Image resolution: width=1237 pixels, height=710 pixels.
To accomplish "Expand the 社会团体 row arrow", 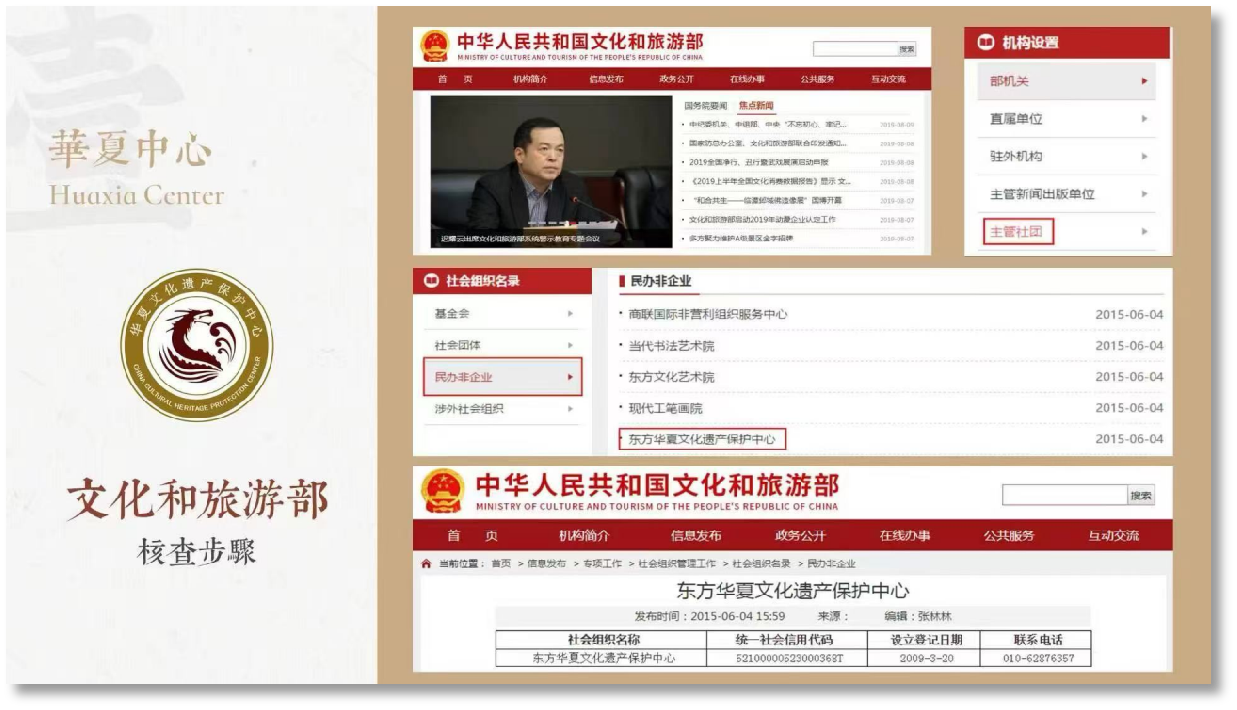I will pos(570,346).
